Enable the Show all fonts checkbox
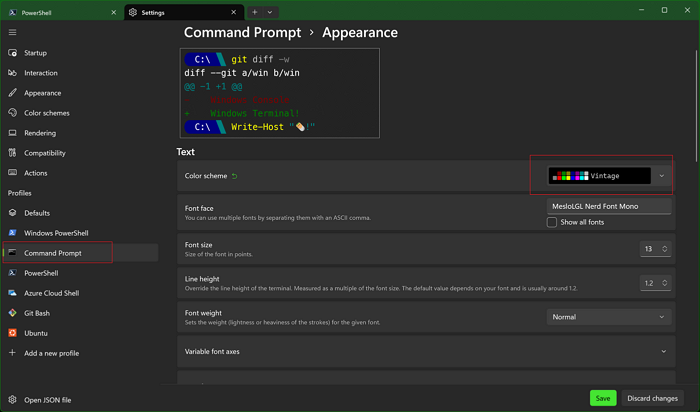 (x=552, y=222)
